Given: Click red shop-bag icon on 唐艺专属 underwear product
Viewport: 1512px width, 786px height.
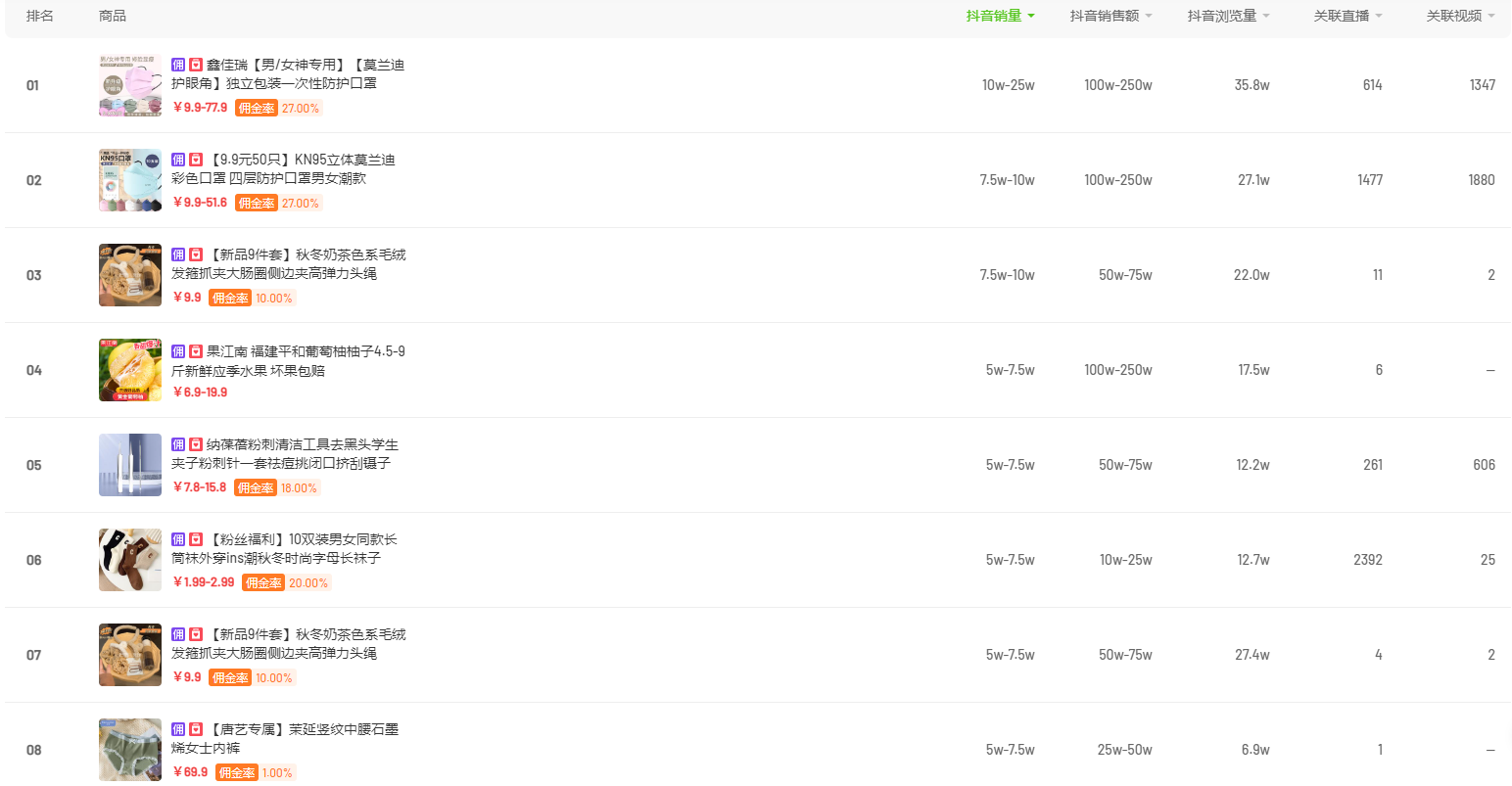Looking at the screenshot, I should tap(196, 729).
